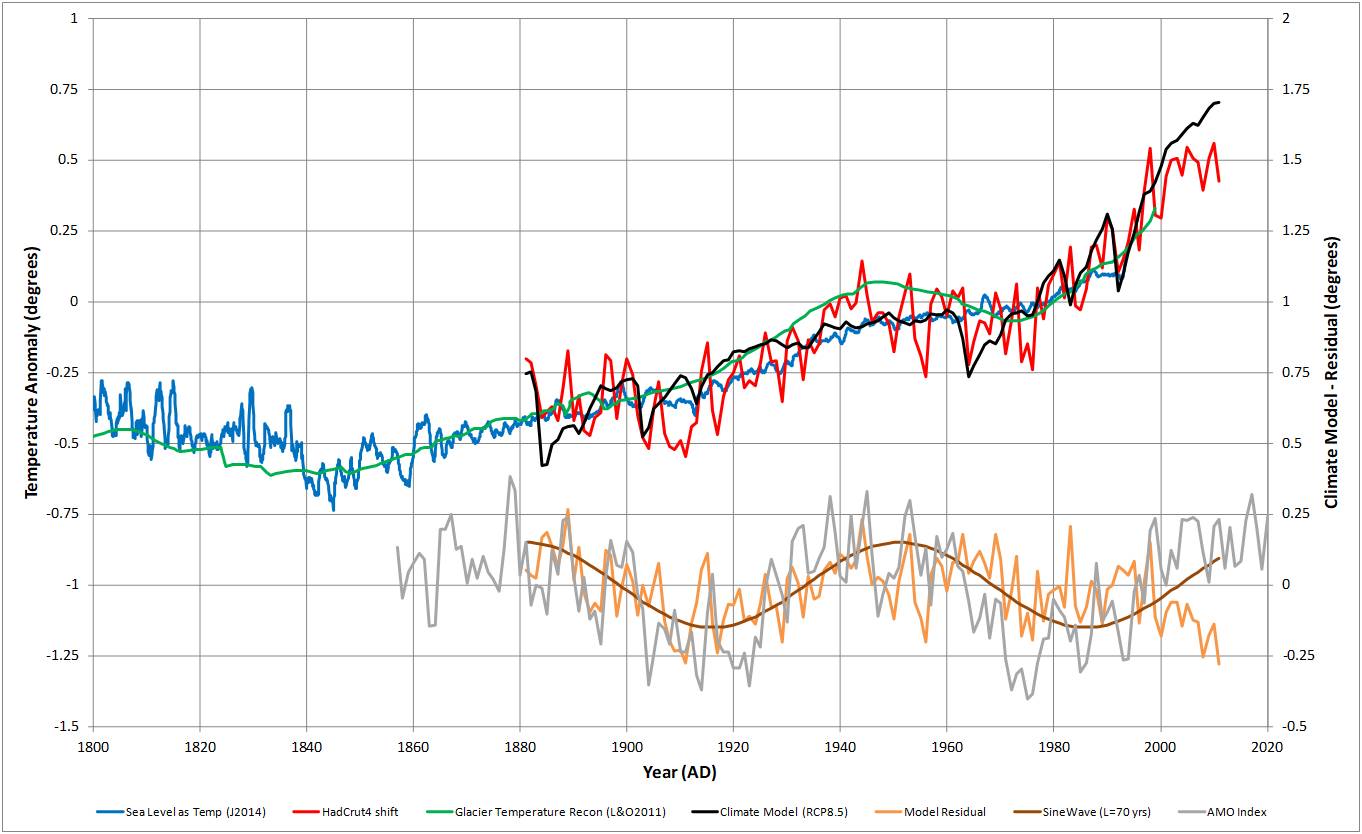1362x834 pixels.
Task: Click the '1900' year tick label
Action: point(628,745)
